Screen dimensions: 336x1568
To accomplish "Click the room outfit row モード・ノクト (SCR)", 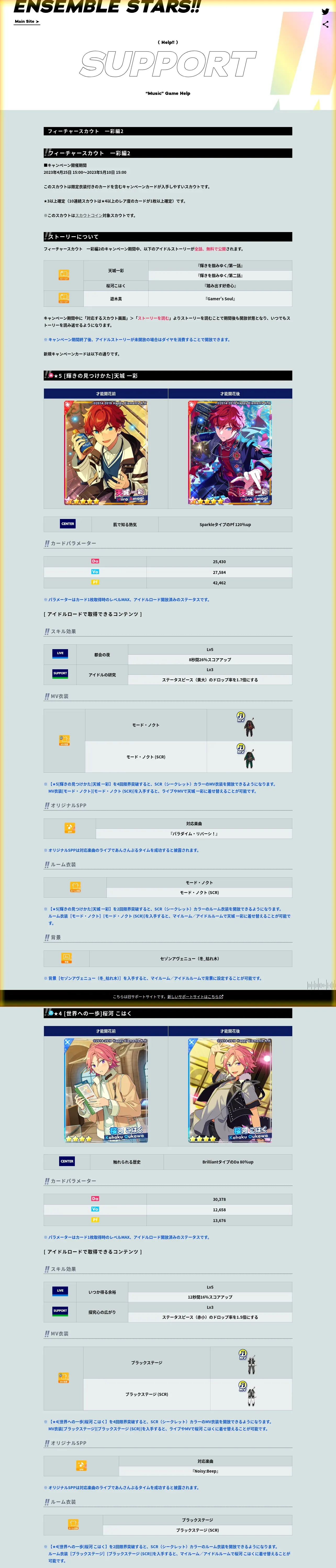I will [199, 892].
